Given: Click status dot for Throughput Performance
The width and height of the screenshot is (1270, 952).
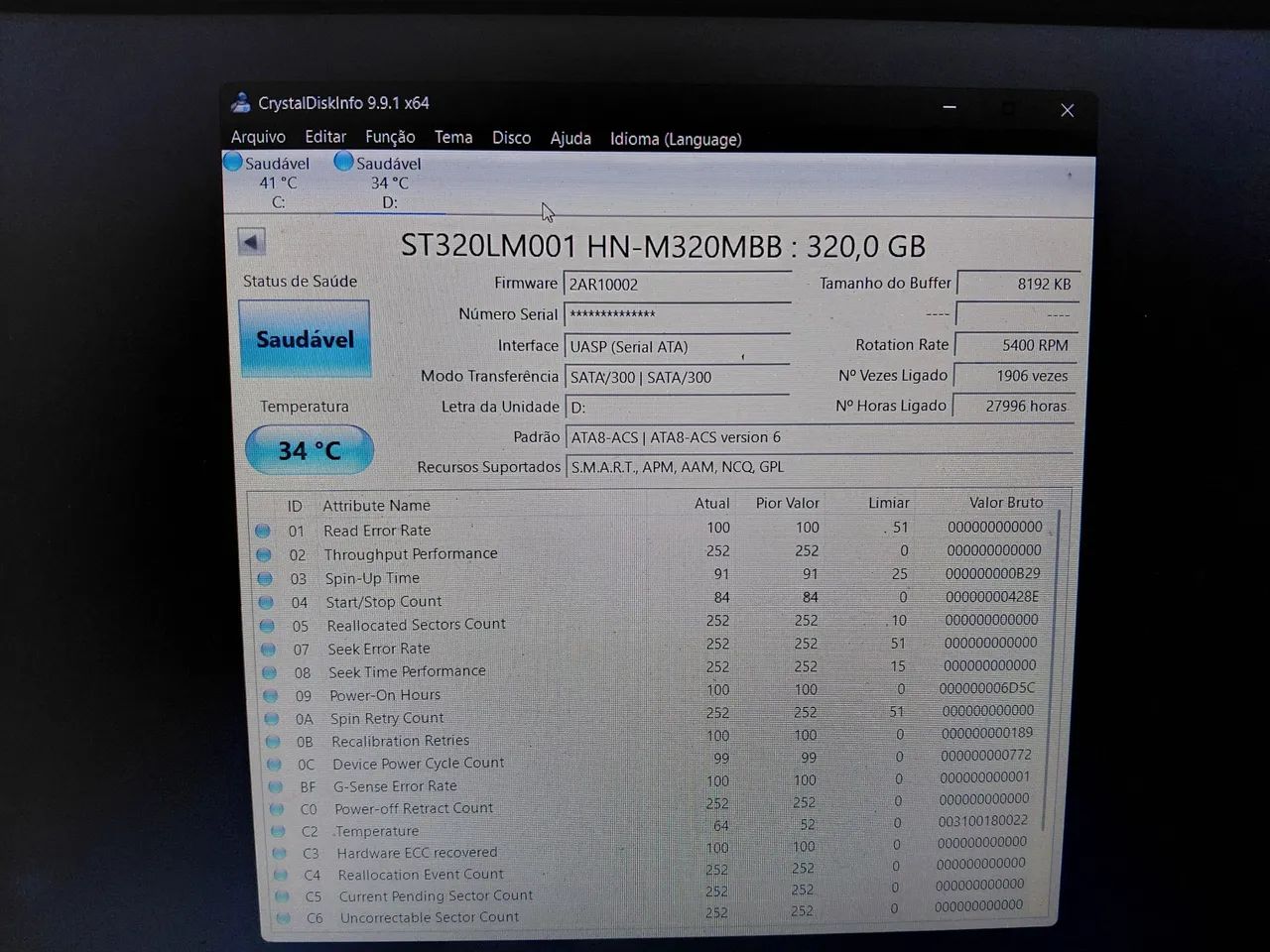Looking at the screenshot, I should (x=263, y=554).
